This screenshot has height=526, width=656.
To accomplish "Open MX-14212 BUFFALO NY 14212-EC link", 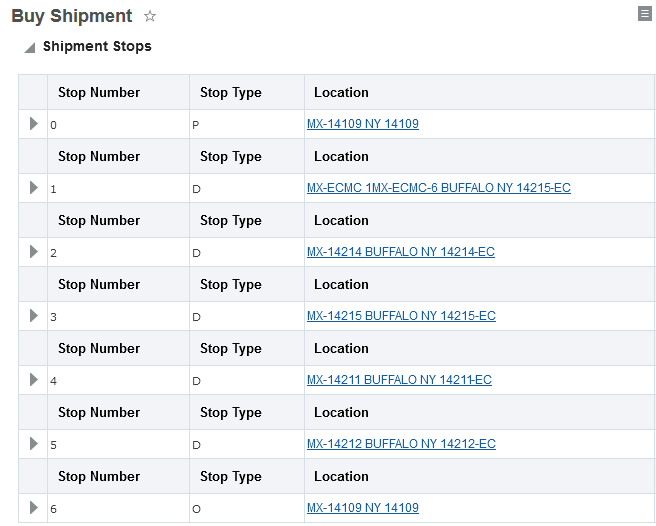I will click(x=401, y=444).
